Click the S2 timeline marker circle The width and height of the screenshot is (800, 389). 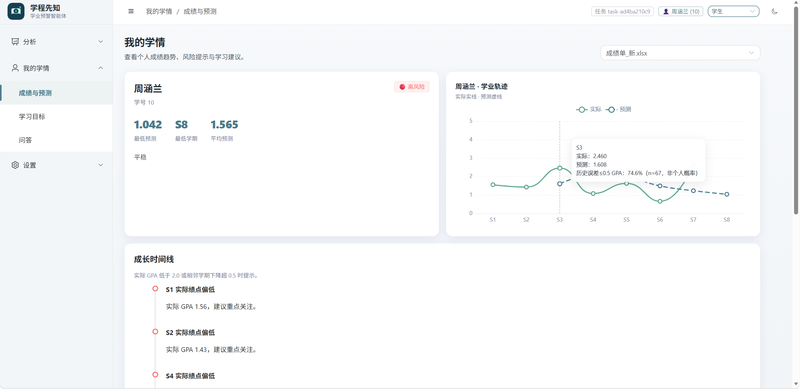[155, 332]
